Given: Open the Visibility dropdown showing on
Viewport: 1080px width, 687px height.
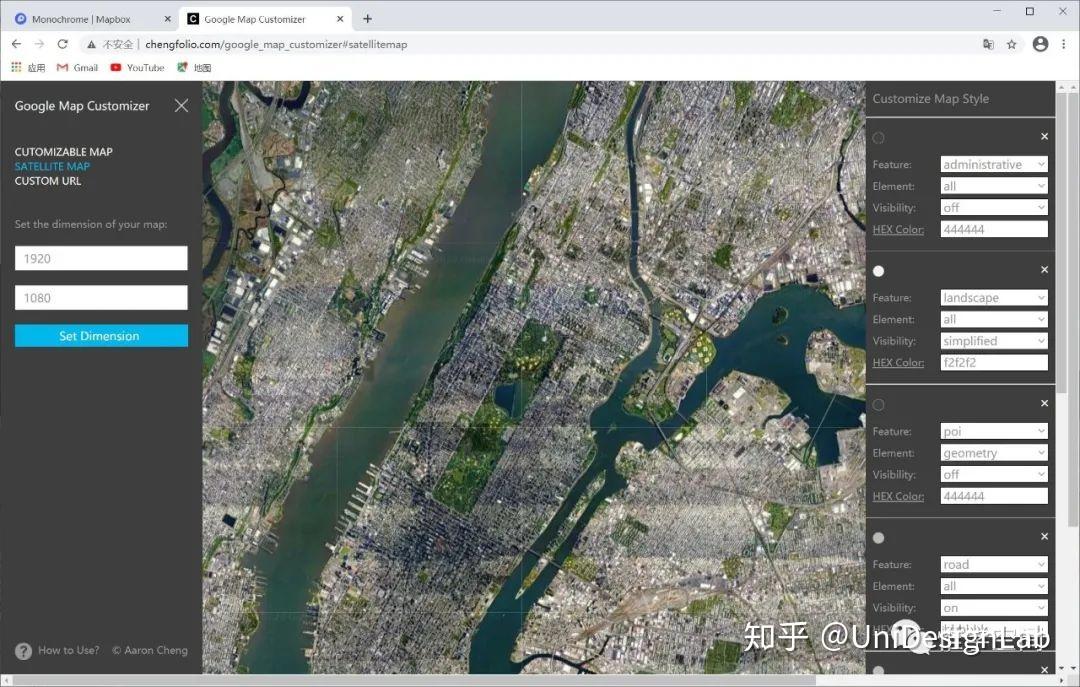Looking at the screenshot, I should (x=994, y=608).
